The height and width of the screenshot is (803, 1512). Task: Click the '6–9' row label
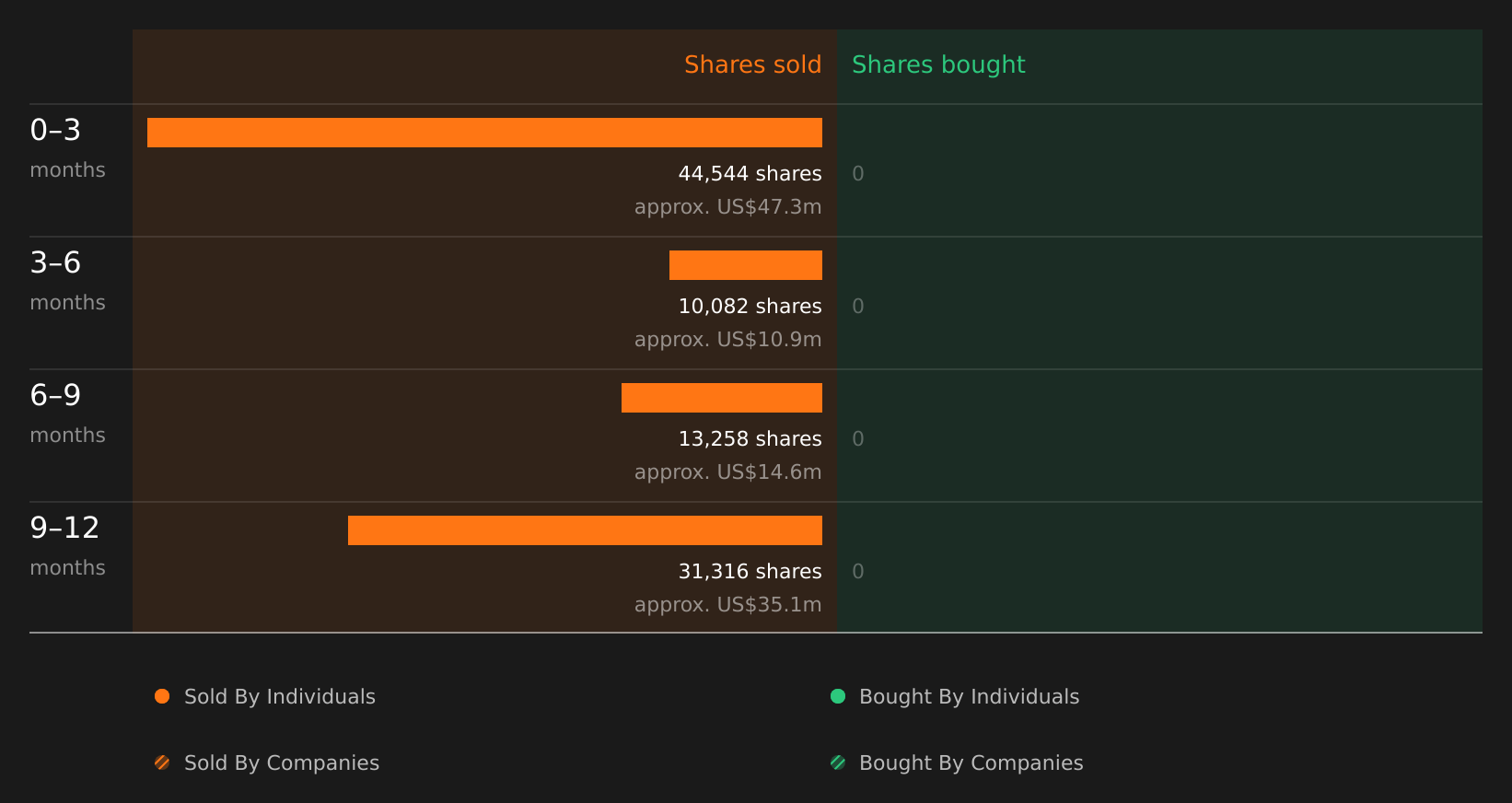pyautogui.click(x=55, y=395)
